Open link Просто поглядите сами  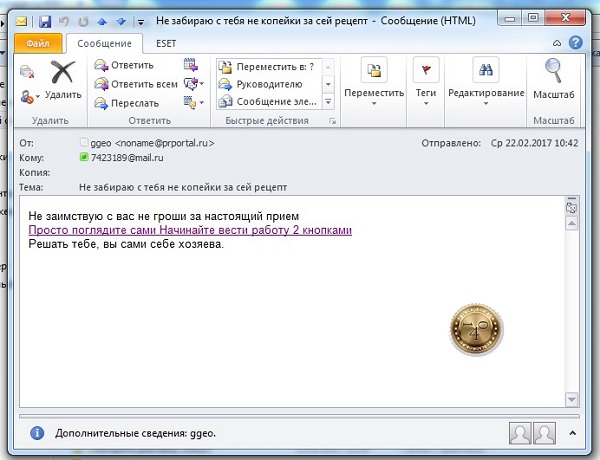[x=190, y=230]
